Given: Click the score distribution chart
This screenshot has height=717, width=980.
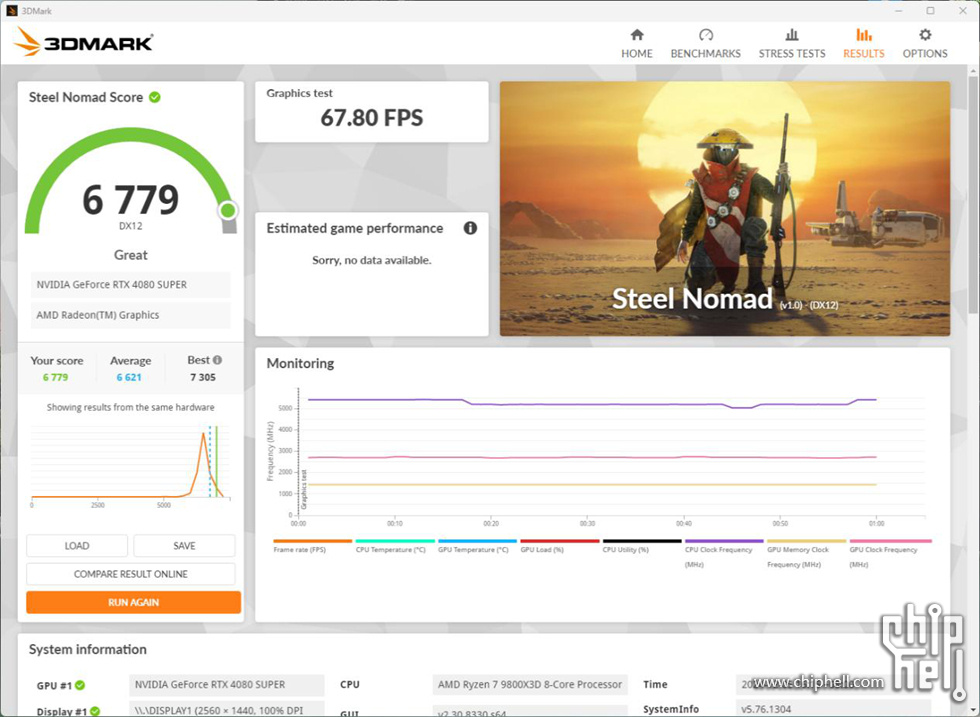Looking at the screenshot, I should point(131,466).
